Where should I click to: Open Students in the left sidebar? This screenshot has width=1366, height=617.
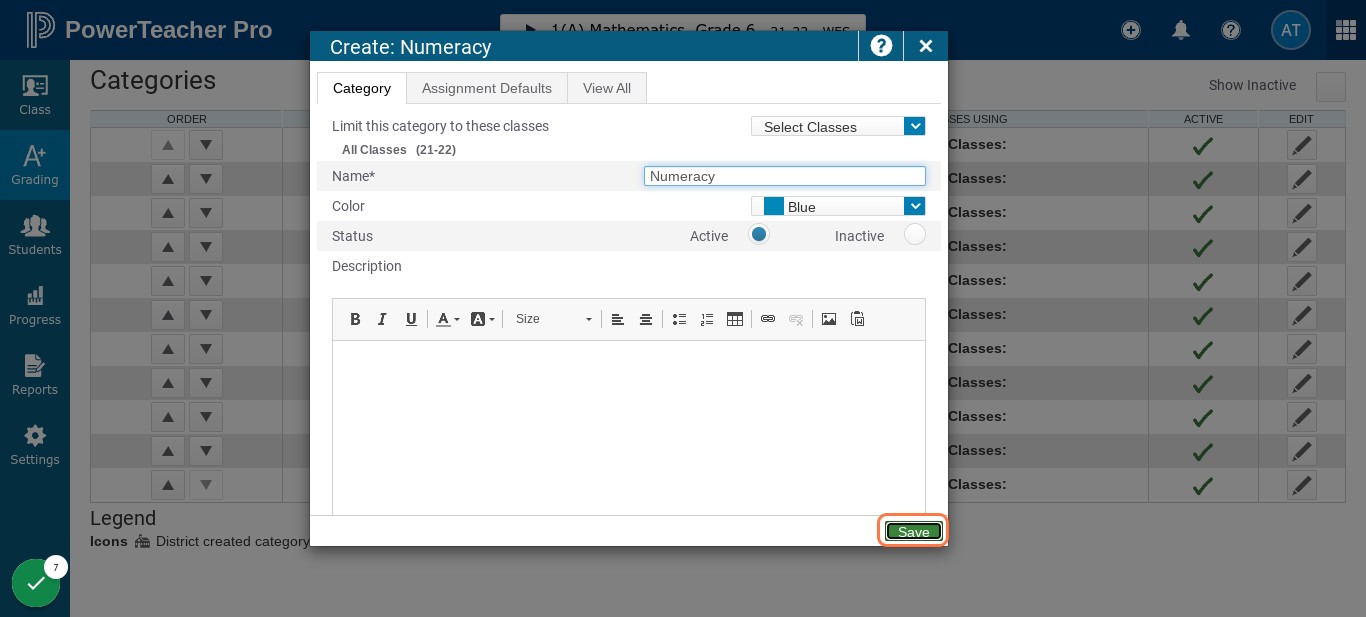pos(35,235)
